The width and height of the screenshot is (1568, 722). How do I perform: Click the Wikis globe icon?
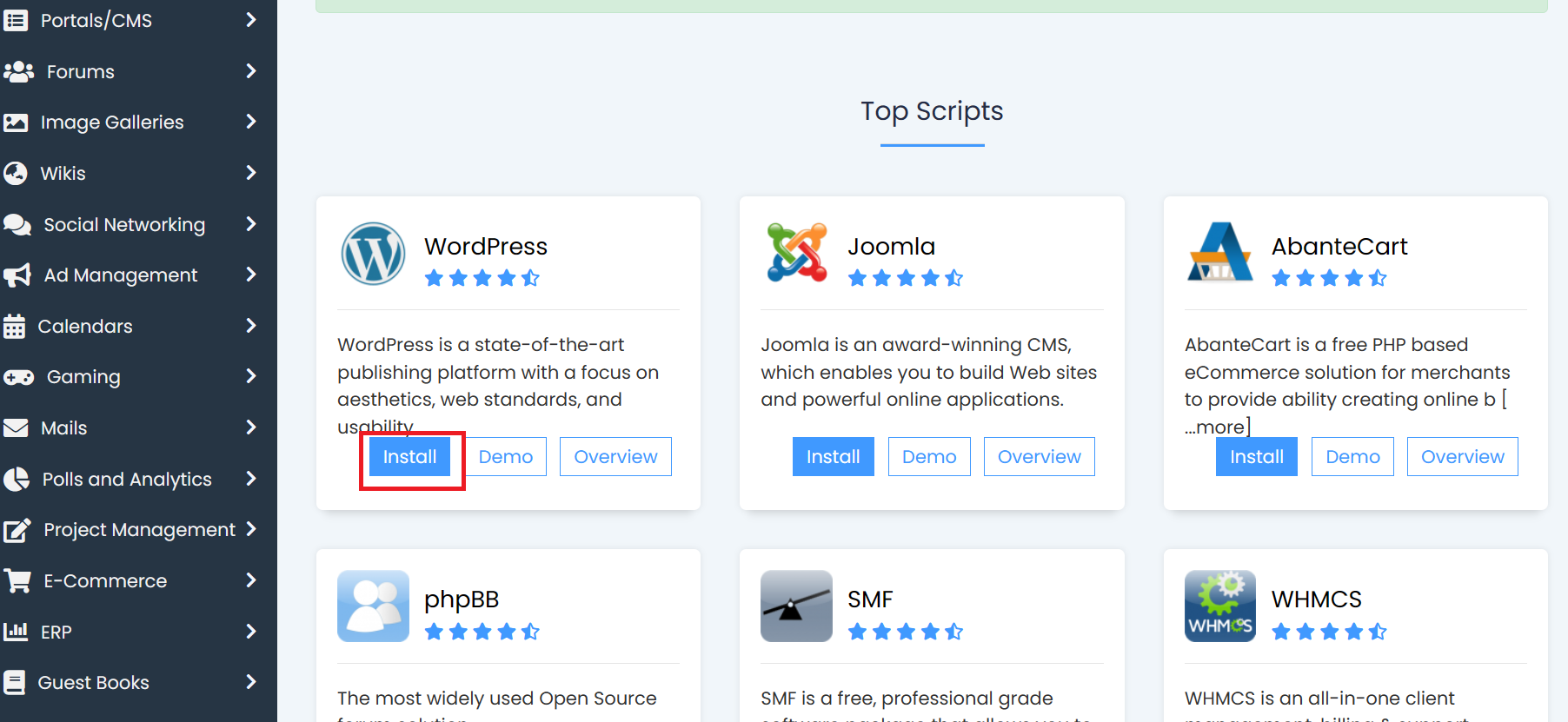tap(16, 174)
